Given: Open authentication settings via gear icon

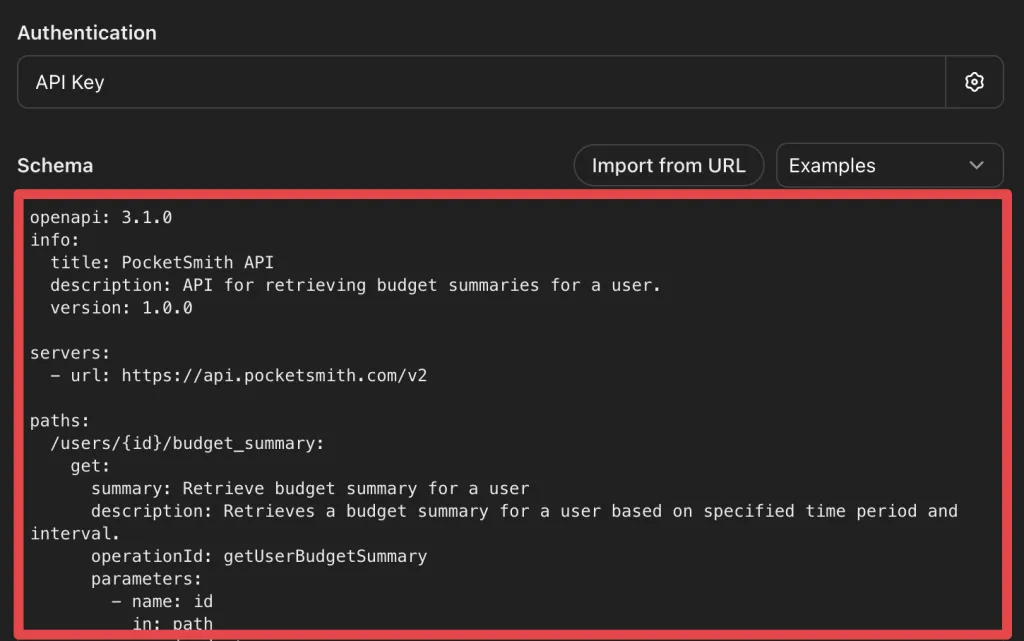Looking at the screenshot, I should tap(974, 82).
